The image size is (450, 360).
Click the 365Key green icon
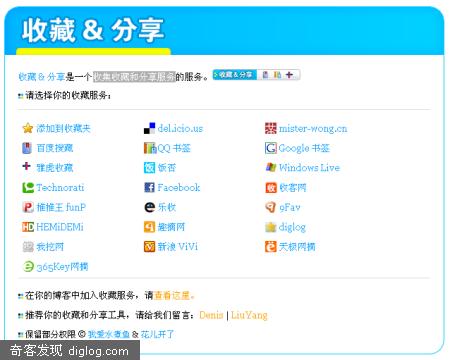tap(28, 266)
